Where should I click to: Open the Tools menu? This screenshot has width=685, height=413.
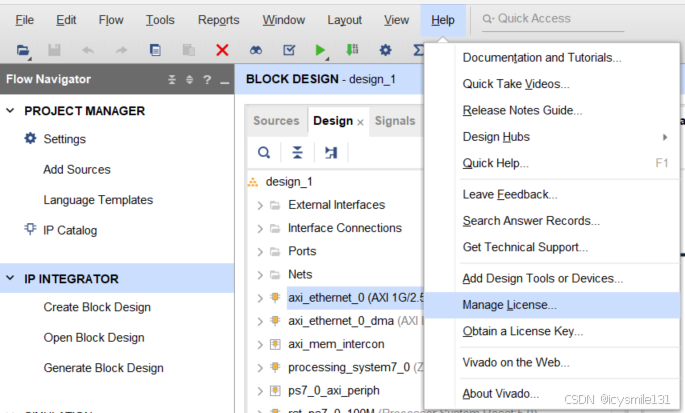tap(160, 20)
